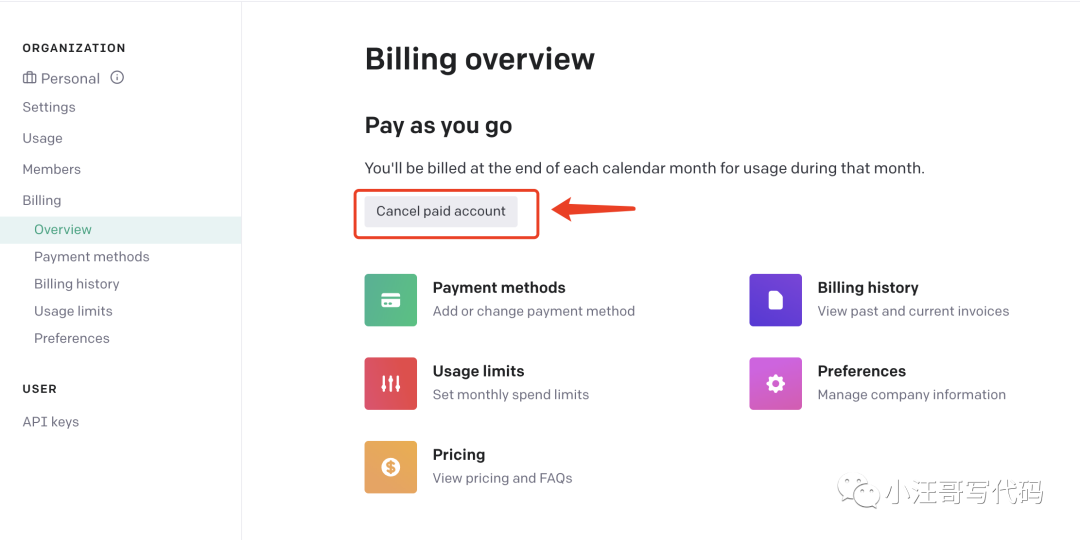Click the info icon beside Personal
Screen dimensions: 1080x540
coord(117,77)
